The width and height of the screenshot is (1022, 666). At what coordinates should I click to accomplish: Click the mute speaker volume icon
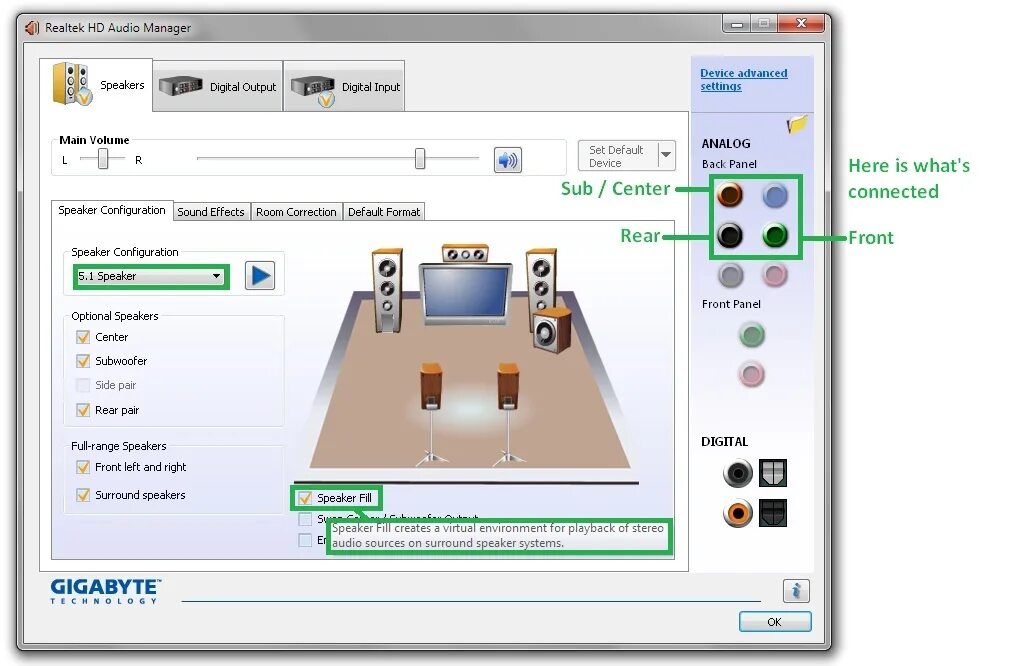508,160
